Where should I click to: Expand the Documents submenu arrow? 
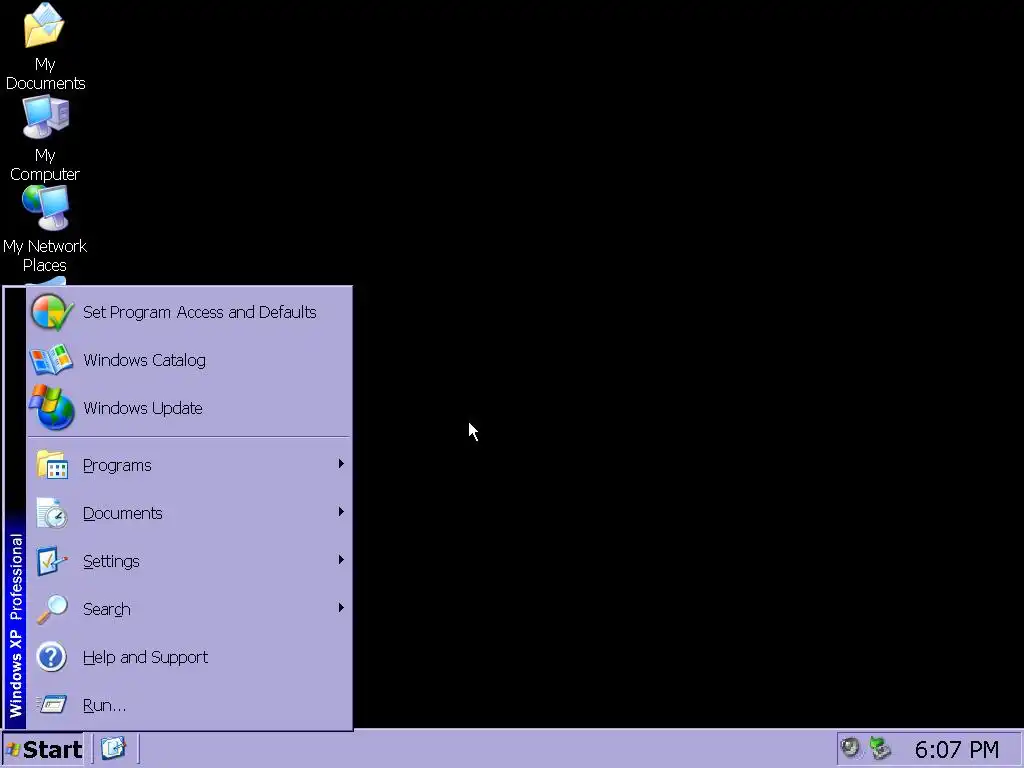pyautogui.click(x=341, y=512)
